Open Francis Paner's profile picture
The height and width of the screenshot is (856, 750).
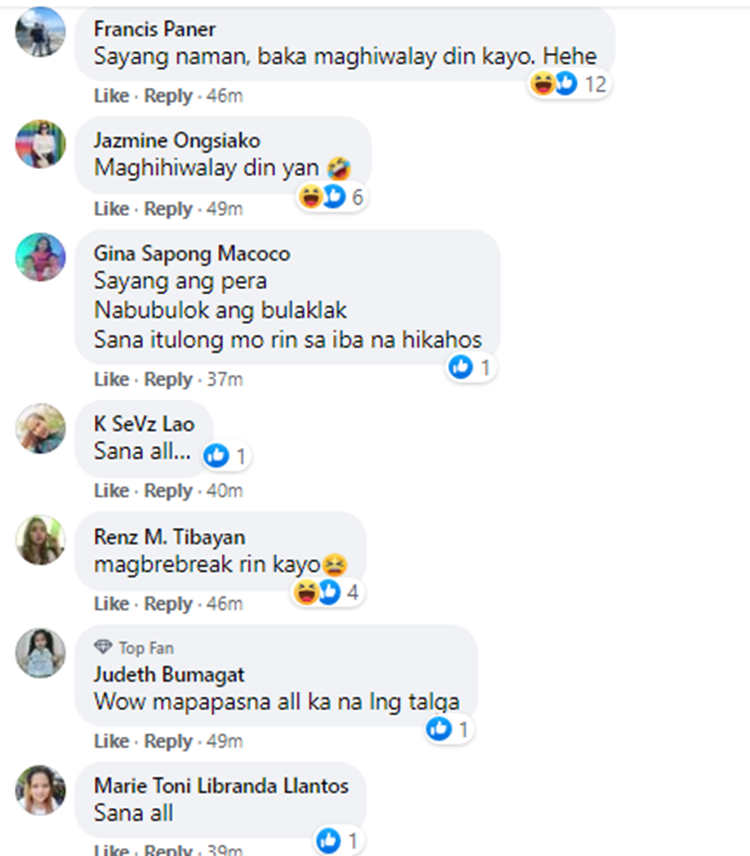click(x=40, y=32)
